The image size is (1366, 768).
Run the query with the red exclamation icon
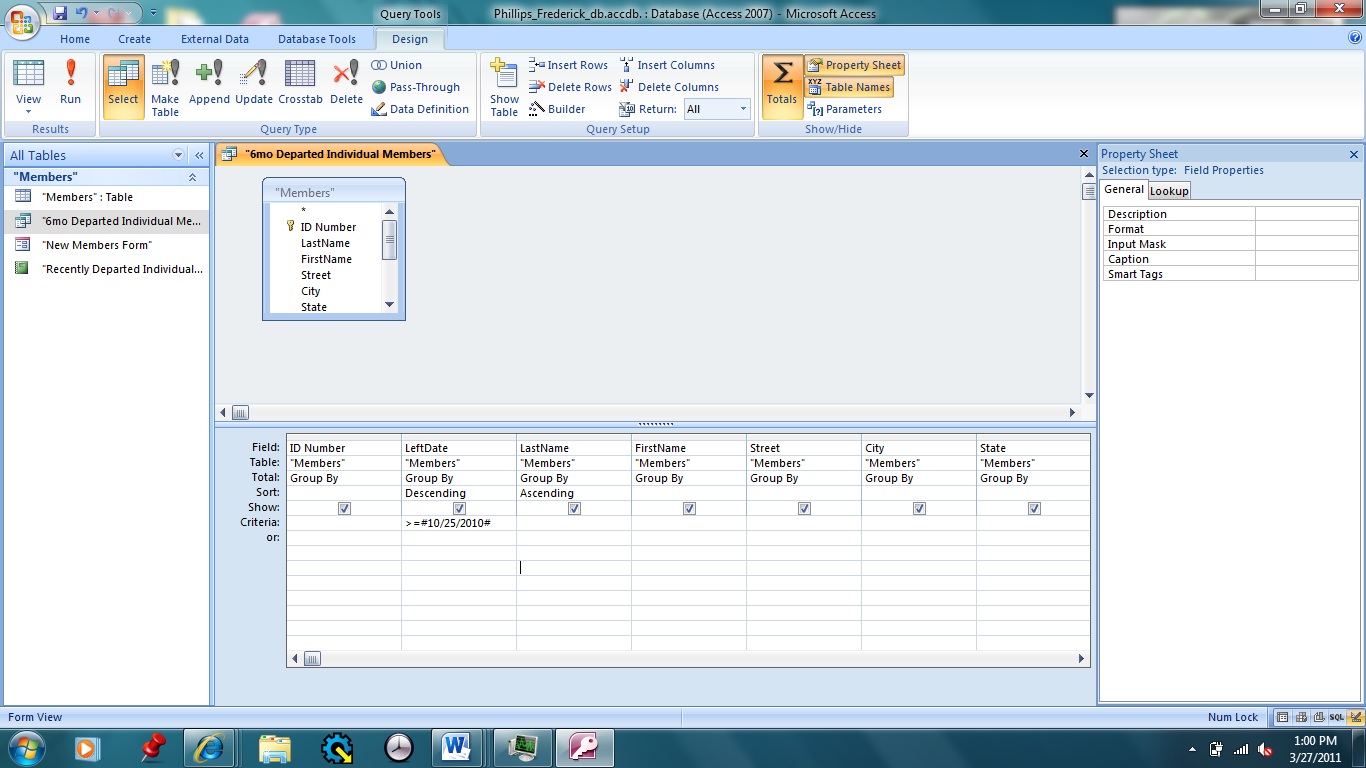click(x=70, y=86)
